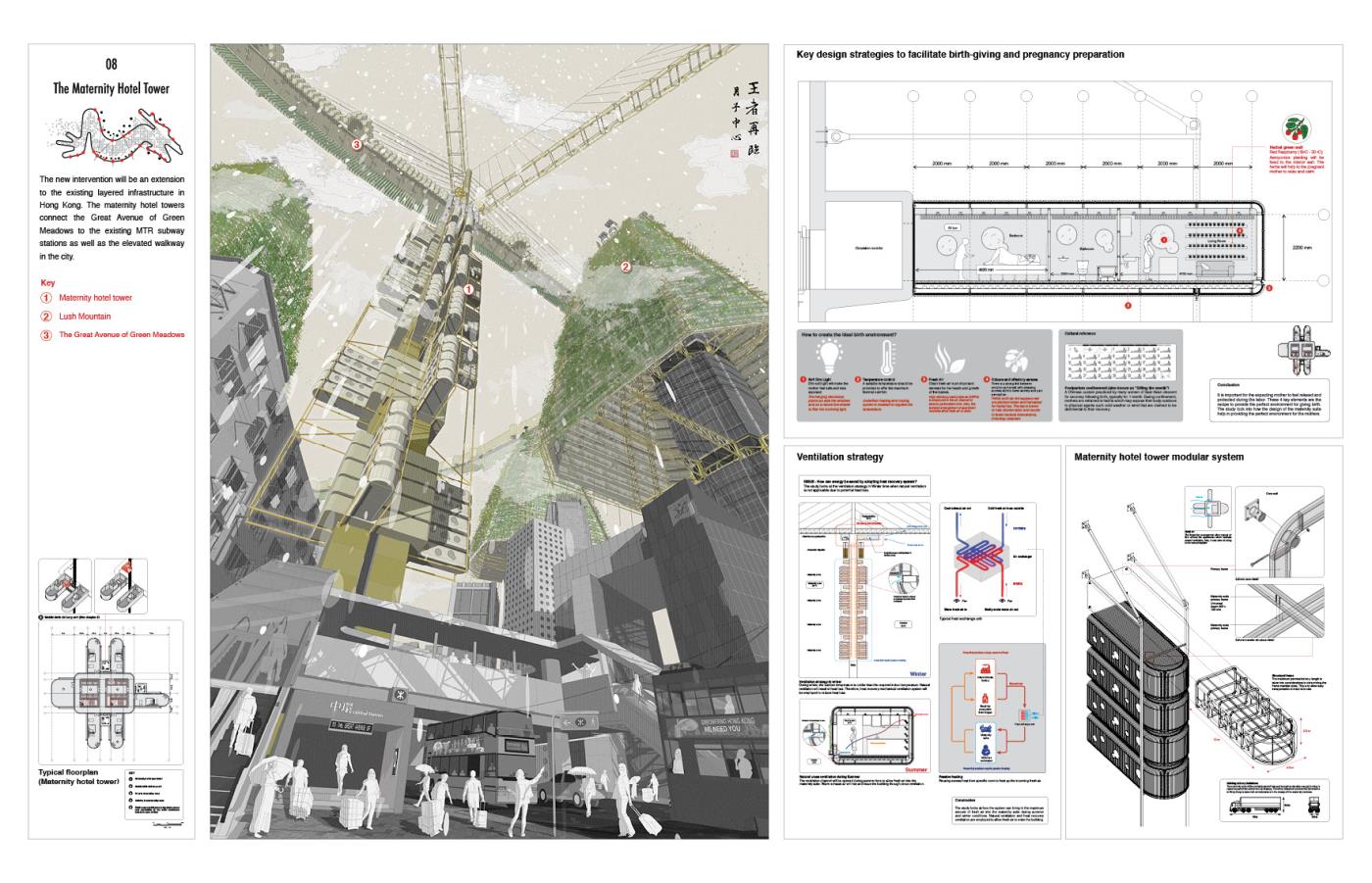Click the 'Ventilation strategy' heading

click(x=840, y=457)
